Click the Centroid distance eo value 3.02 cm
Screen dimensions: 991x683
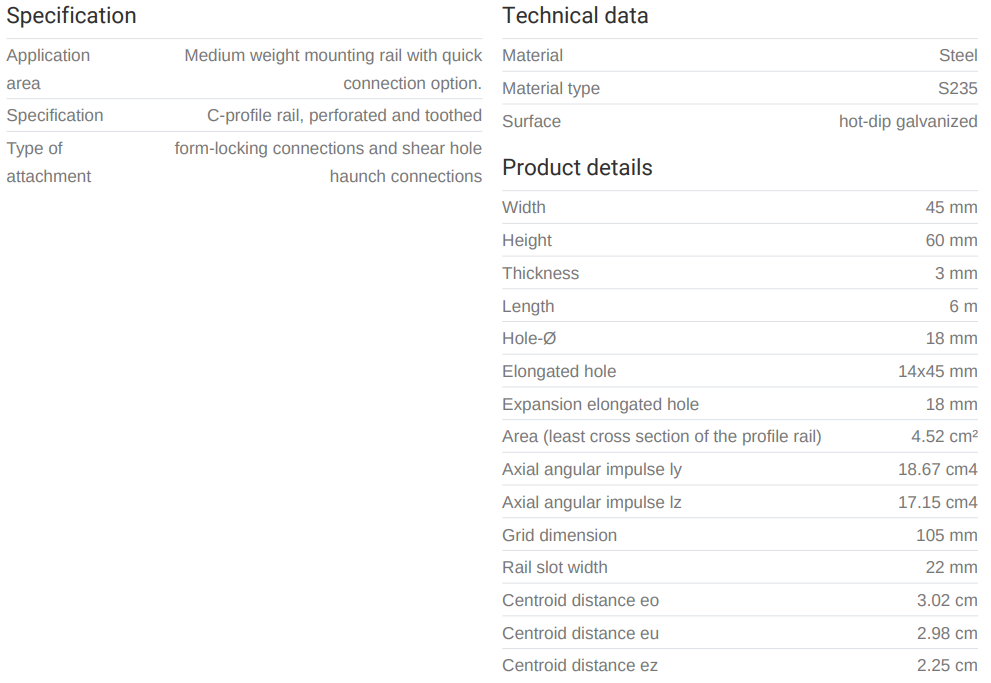pos(946,601)
